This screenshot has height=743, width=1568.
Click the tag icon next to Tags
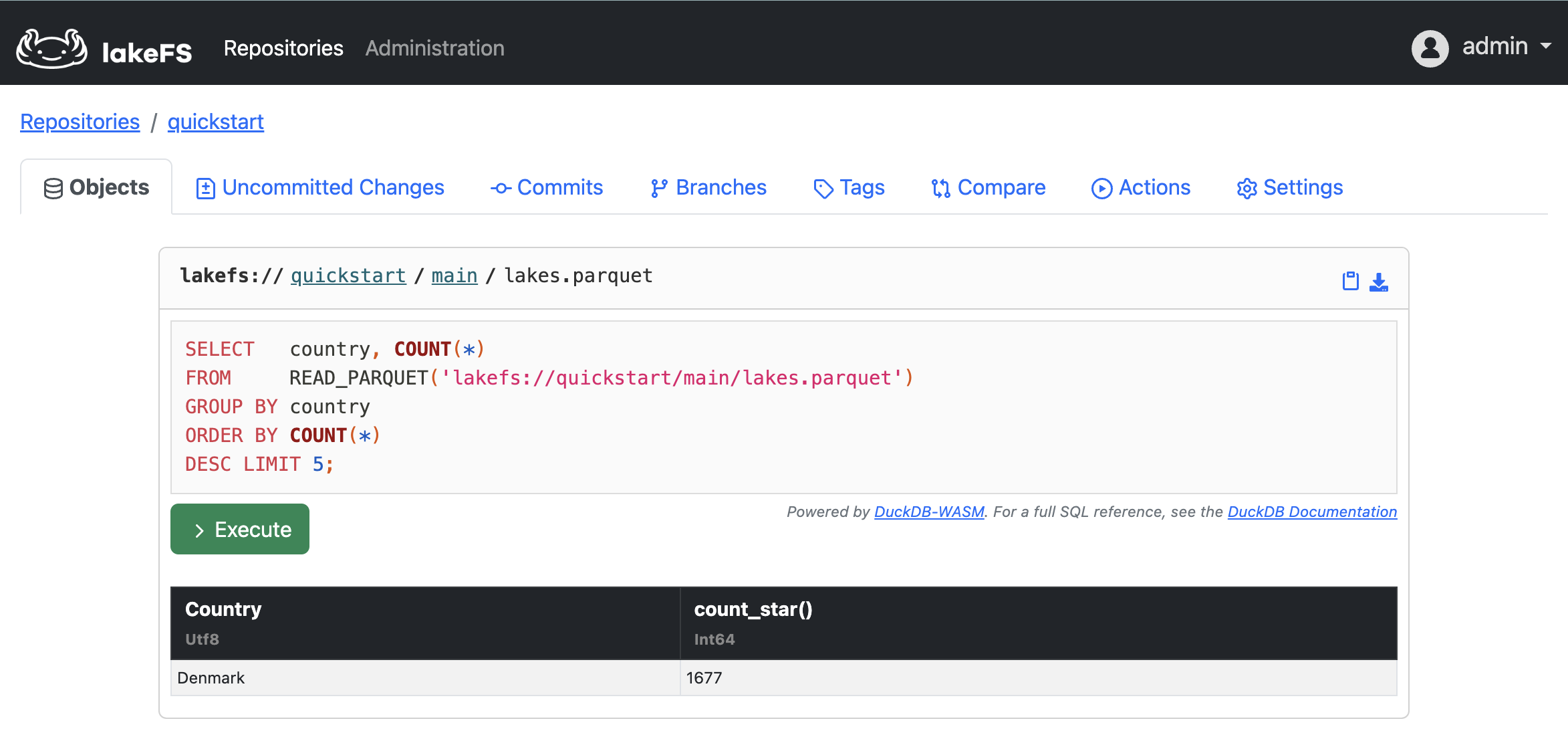click(x=823, y=188)
